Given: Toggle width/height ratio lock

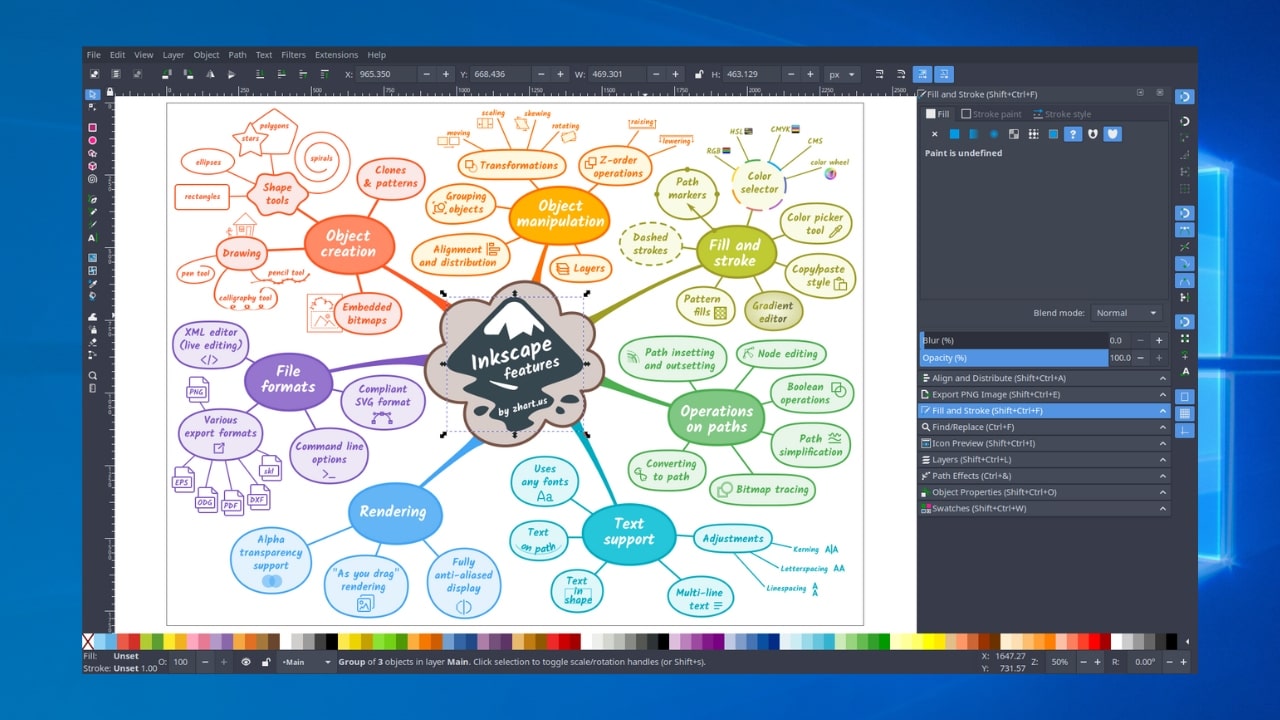Looking at the screenshot, I should (699, 74).
